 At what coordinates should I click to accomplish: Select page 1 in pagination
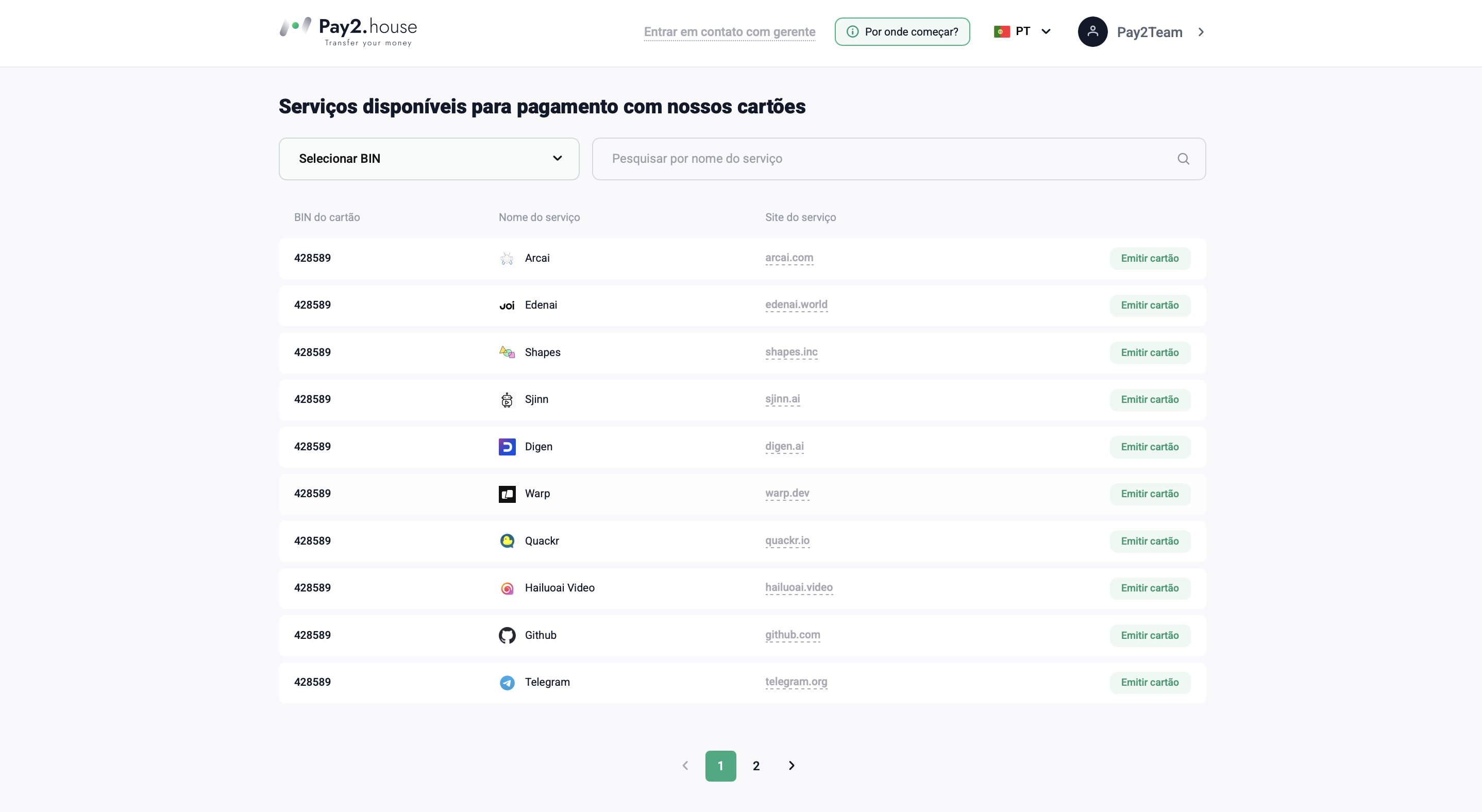point(720,766)
